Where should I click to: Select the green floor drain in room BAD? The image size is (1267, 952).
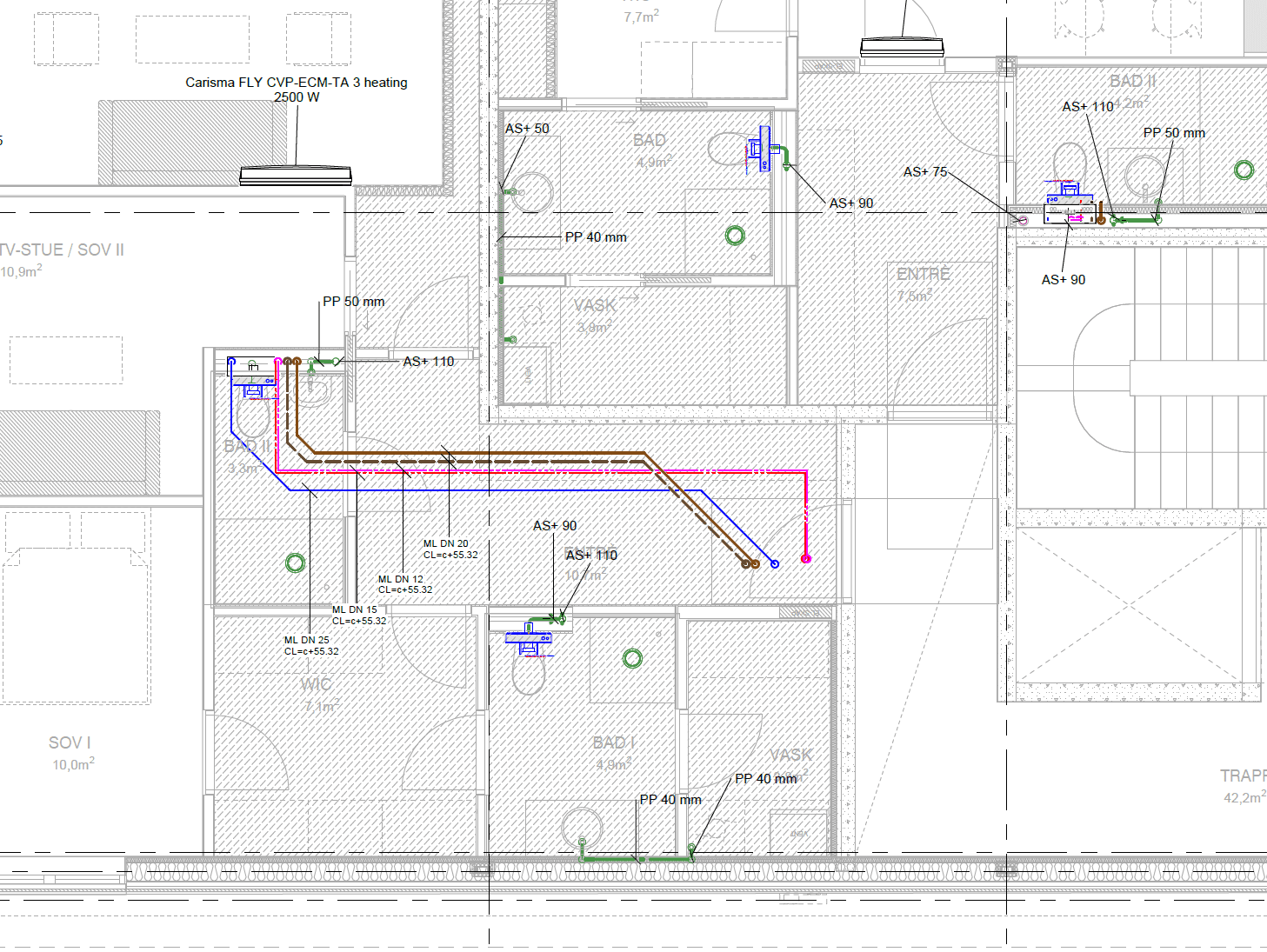click(736, 235)
